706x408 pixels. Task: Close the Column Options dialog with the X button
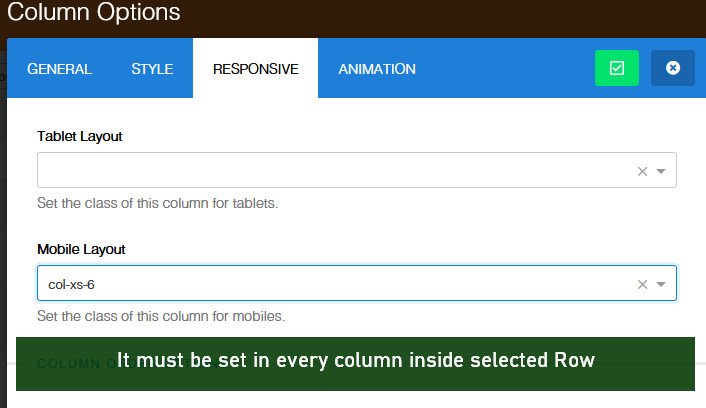[x=672, y=68]
